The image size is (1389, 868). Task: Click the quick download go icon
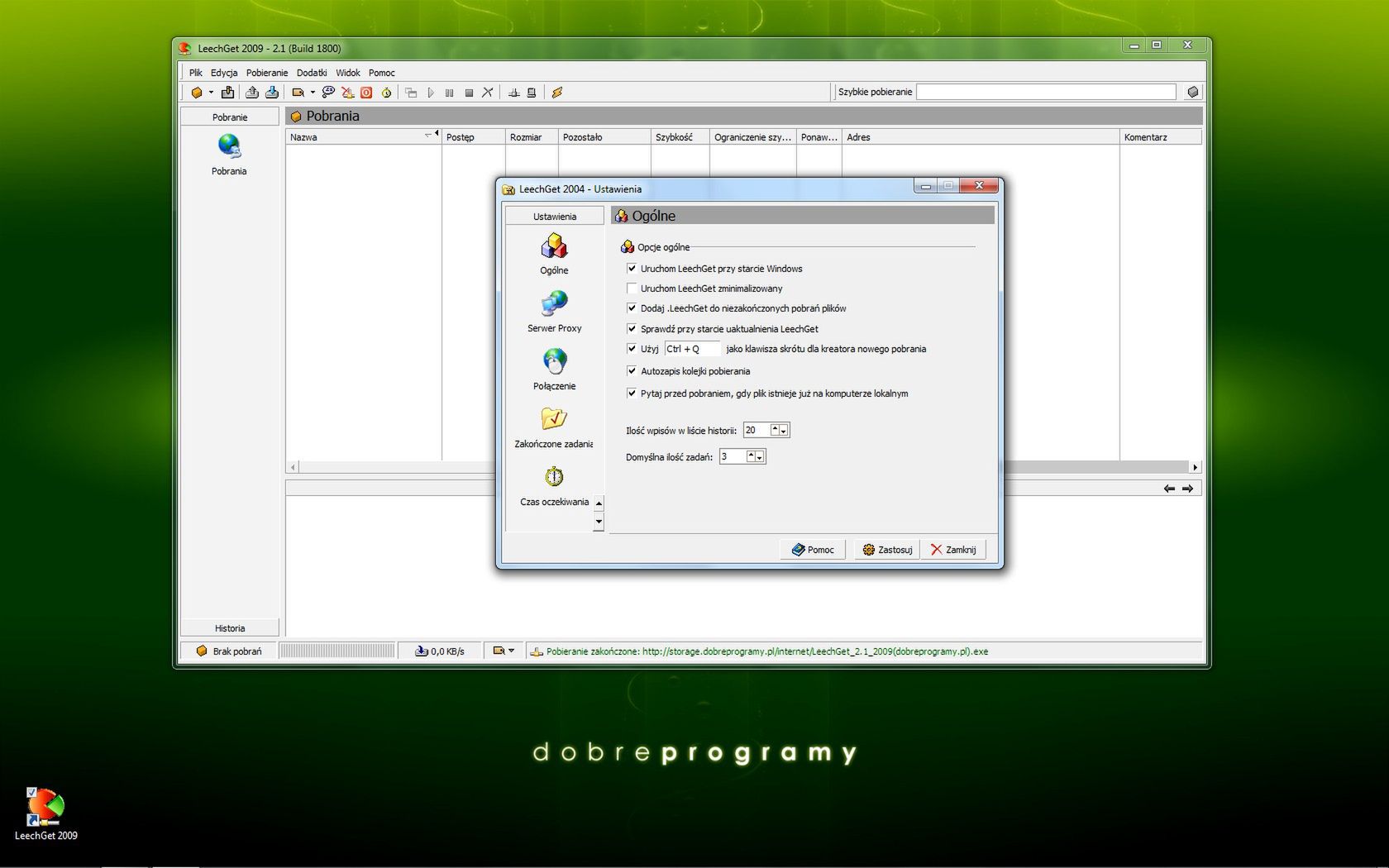click(x=1192, y=92)
